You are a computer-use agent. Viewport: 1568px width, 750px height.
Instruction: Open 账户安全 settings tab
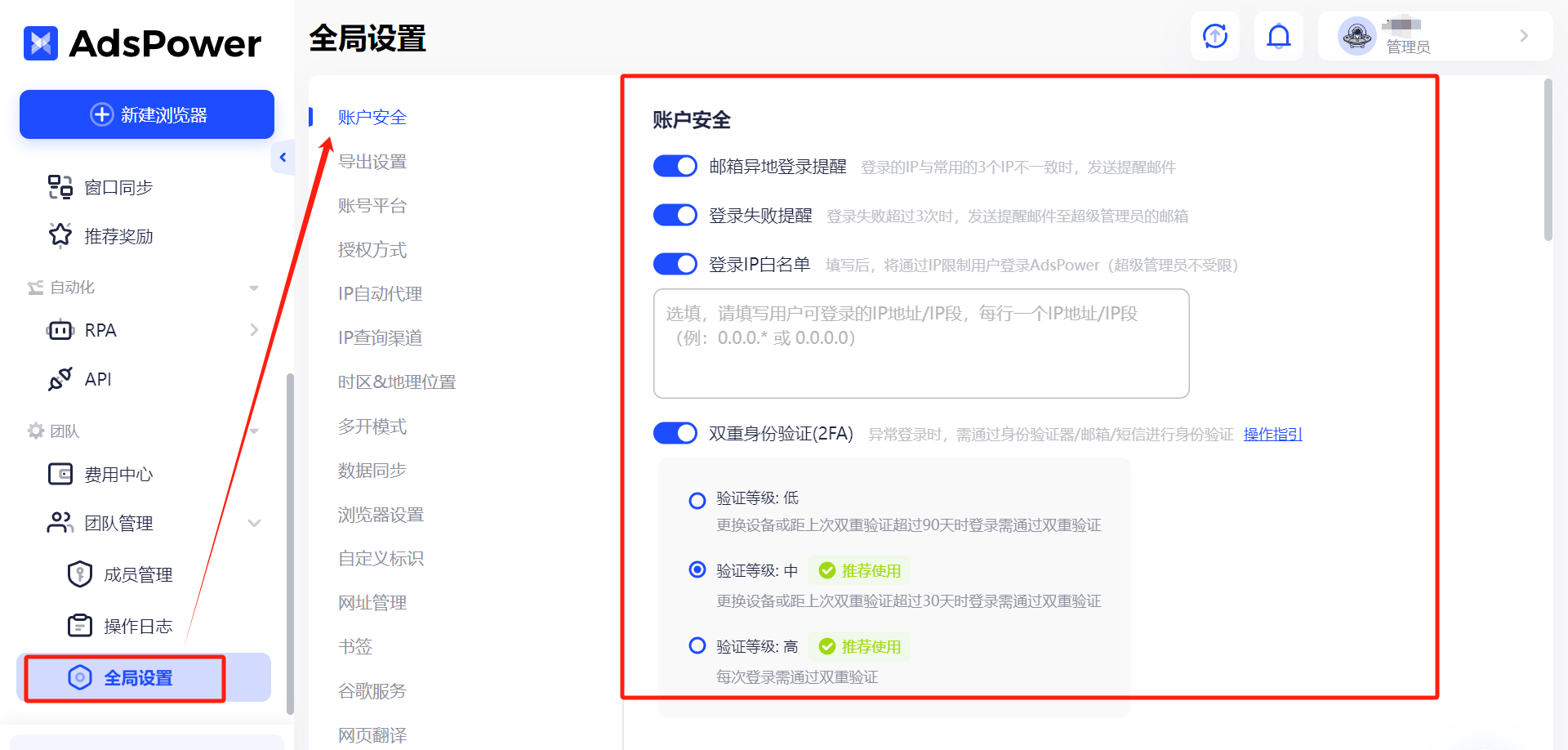coord(372,117)
